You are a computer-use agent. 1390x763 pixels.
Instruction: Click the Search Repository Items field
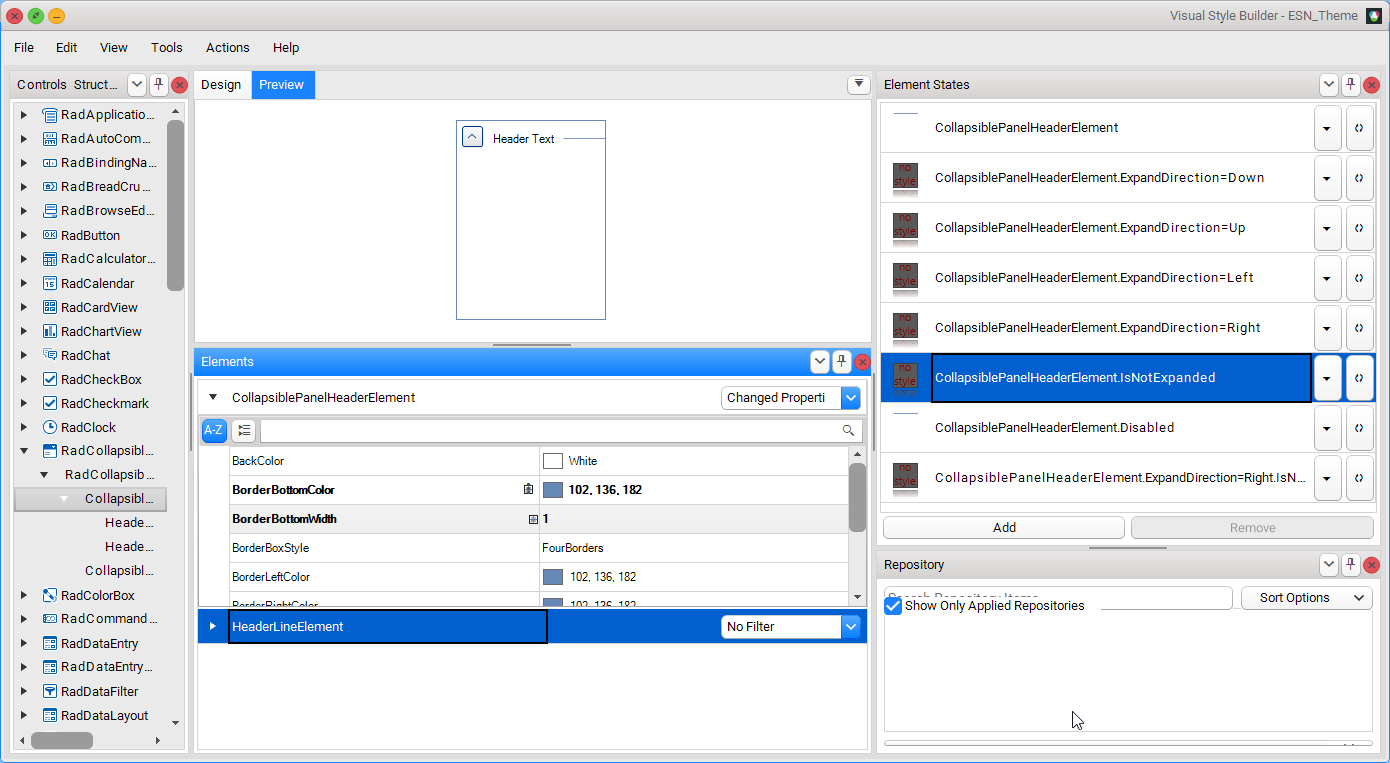(1058, 598)
